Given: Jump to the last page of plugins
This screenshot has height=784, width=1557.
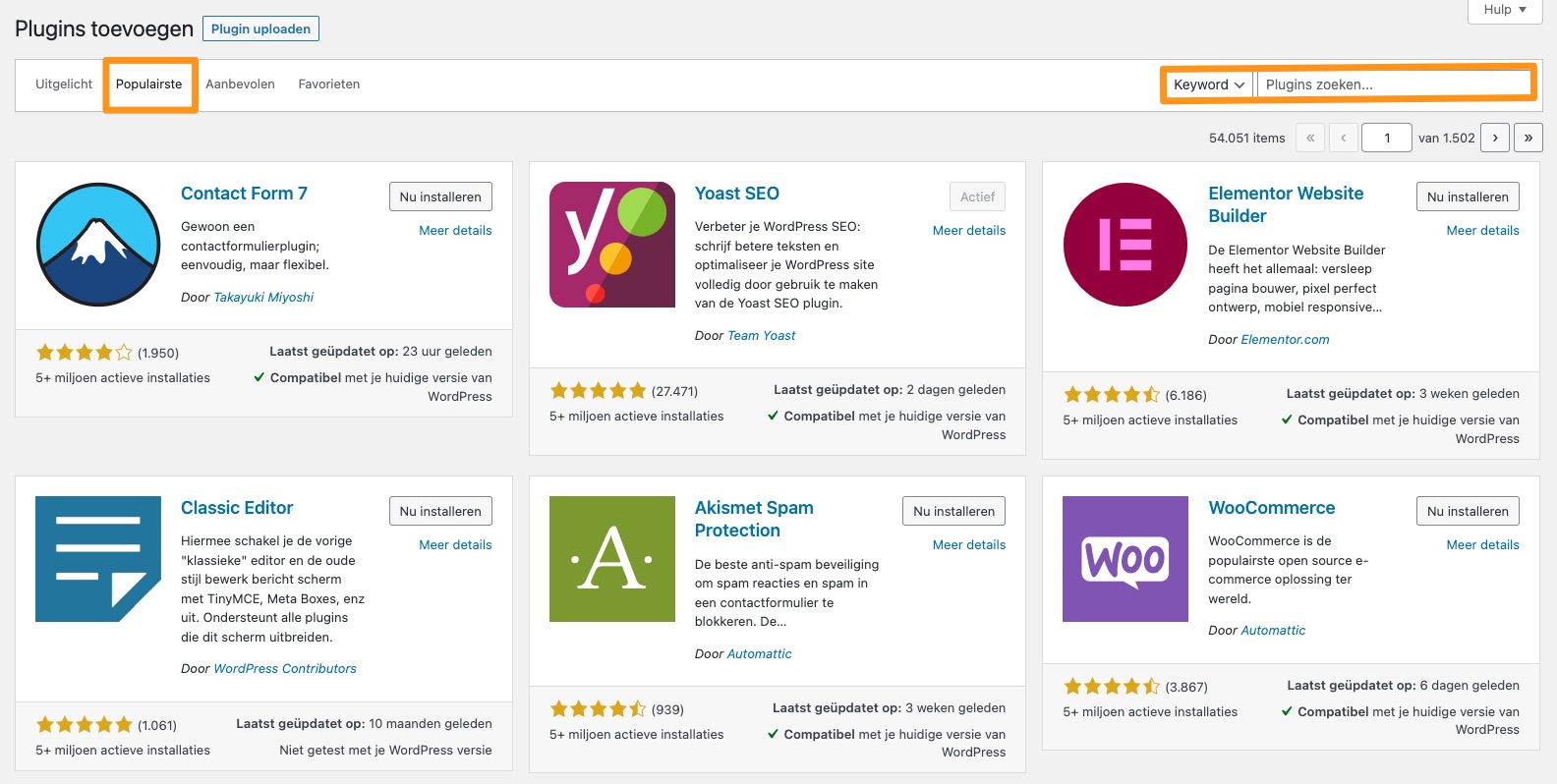Looking at the screenshot, I should (x=1528, y=138).
